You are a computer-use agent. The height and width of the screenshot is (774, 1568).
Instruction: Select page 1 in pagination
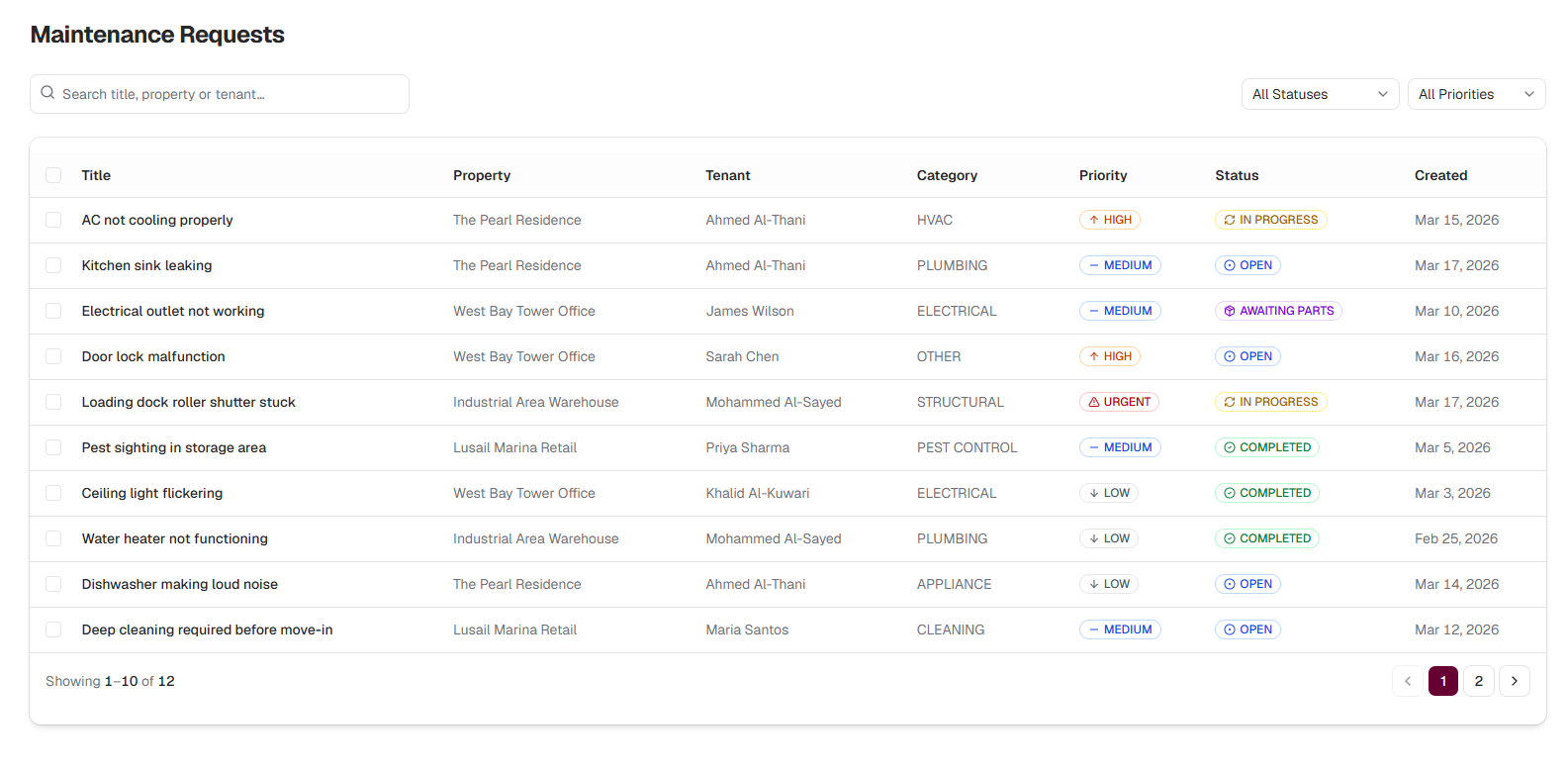1442,681
